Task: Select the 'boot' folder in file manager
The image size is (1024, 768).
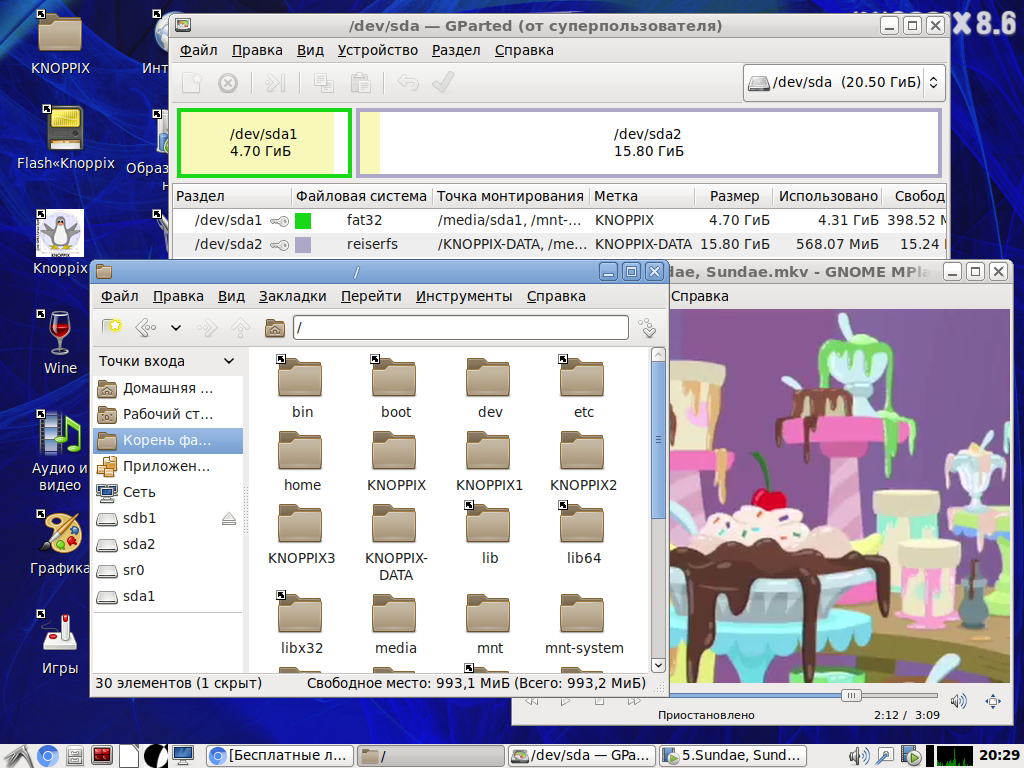Action: click(395, 388)
